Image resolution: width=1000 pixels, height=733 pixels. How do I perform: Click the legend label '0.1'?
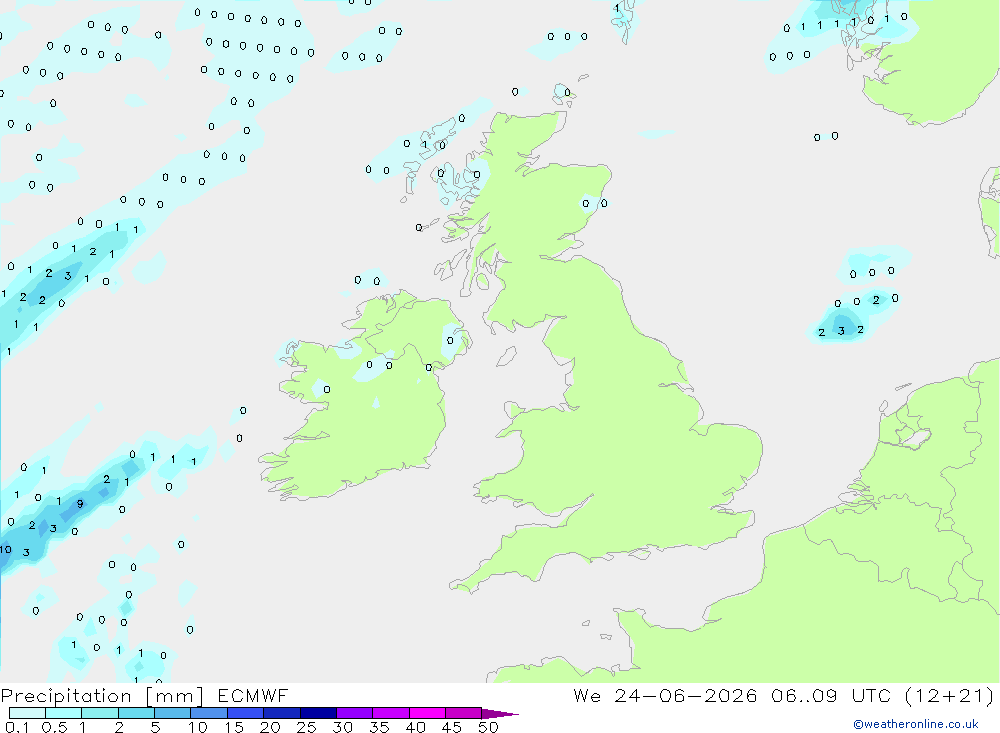point(17,727)
